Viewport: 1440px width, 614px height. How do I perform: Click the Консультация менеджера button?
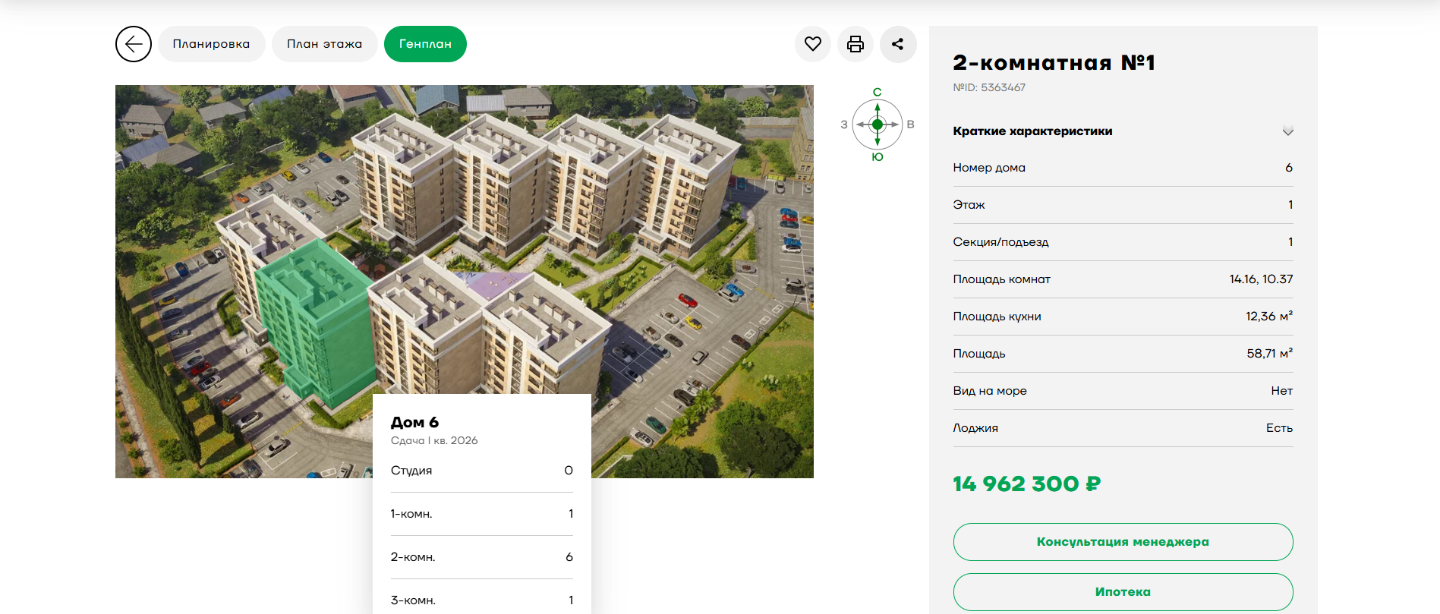tap(1123, 542)
